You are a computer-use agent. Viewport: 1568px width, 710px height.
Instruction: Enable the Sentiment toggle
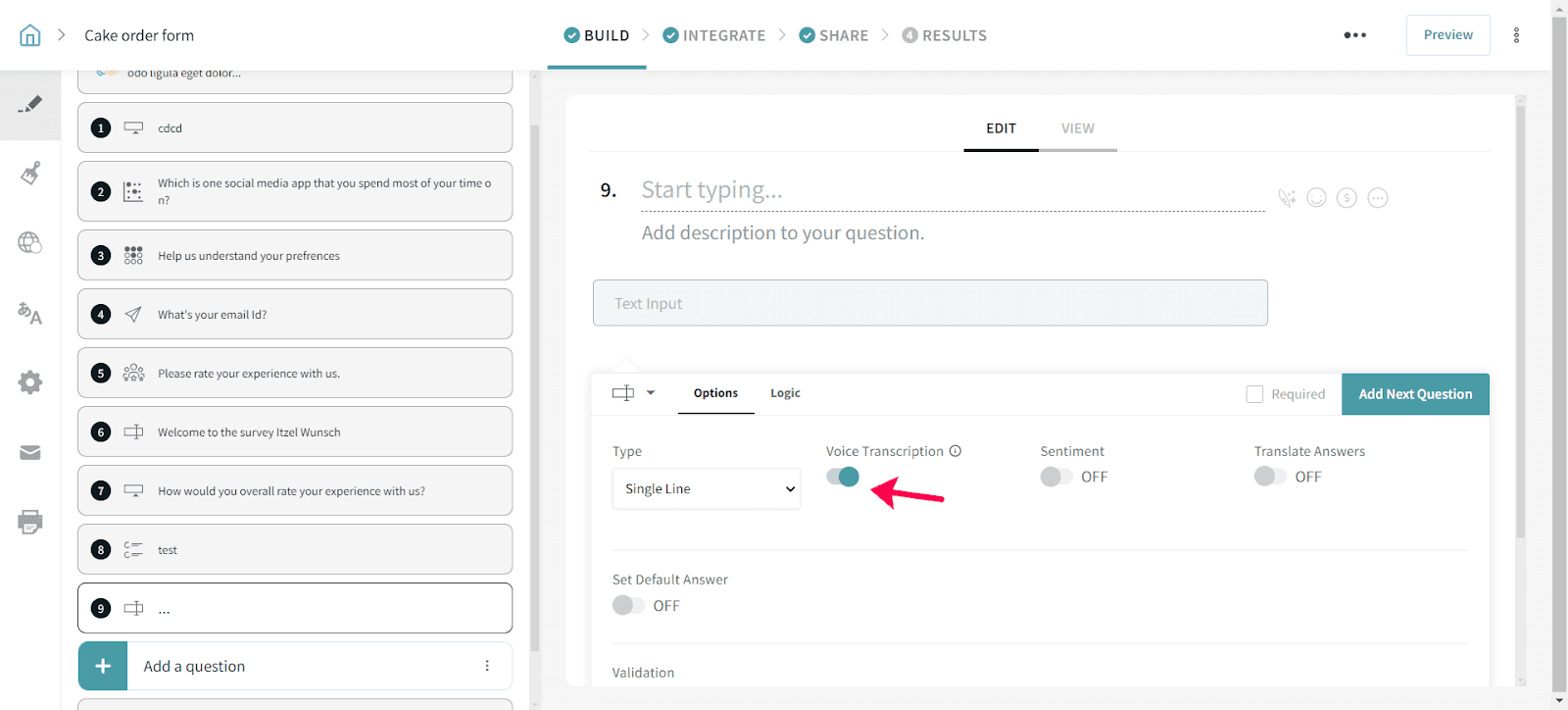(1056, 477)
